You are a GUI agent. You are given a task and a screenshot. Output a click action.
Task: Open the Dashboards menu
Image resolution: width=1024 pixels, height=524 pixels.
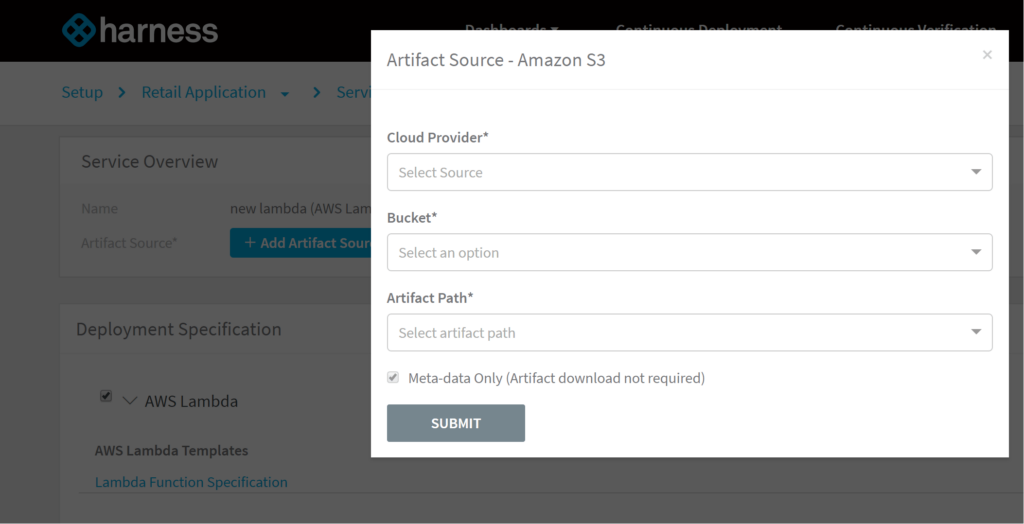click(x=511, y=29)
